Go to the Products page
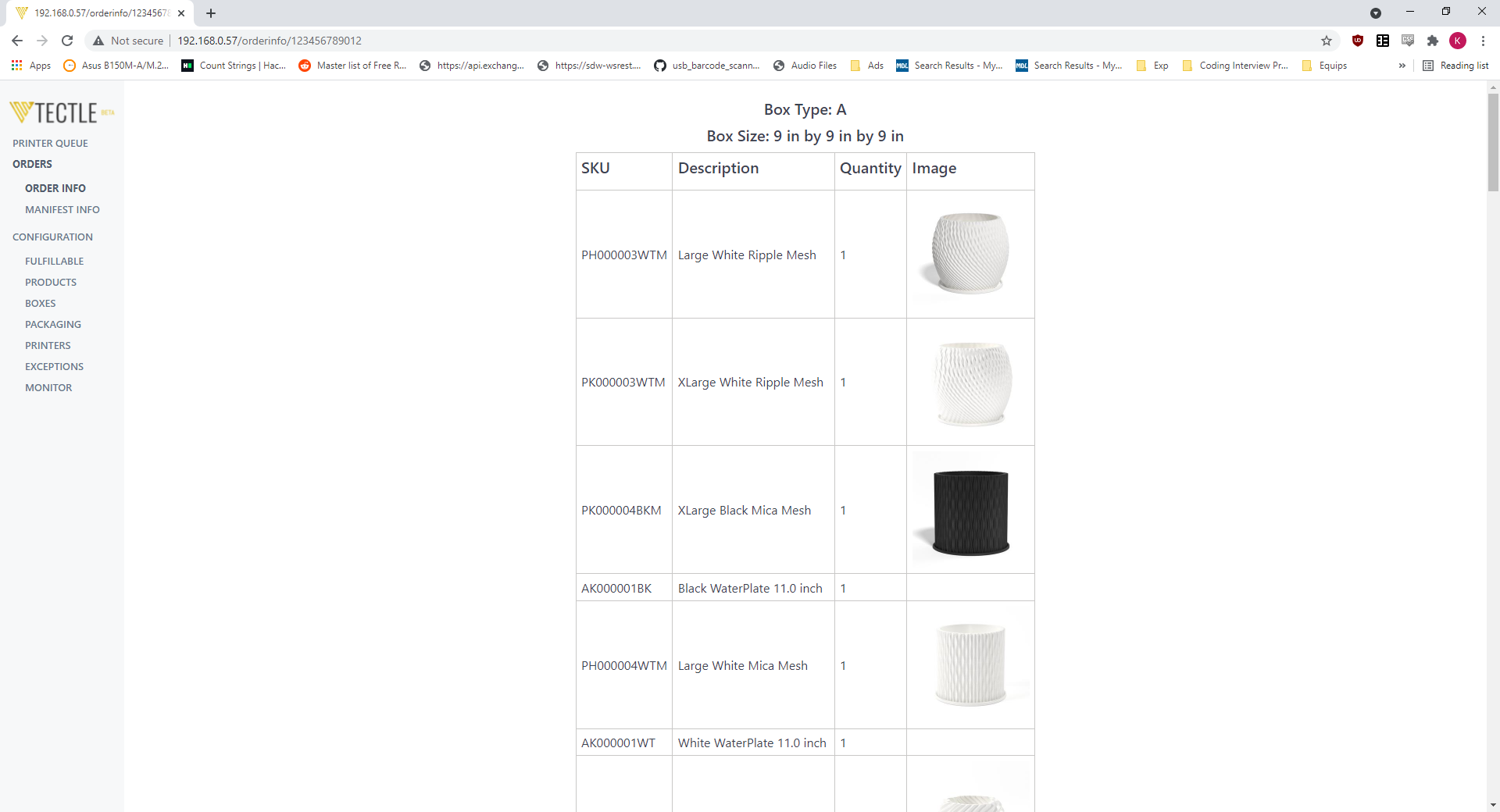The width and height of the screenshot is (1500, 812). tap(51, 283)
